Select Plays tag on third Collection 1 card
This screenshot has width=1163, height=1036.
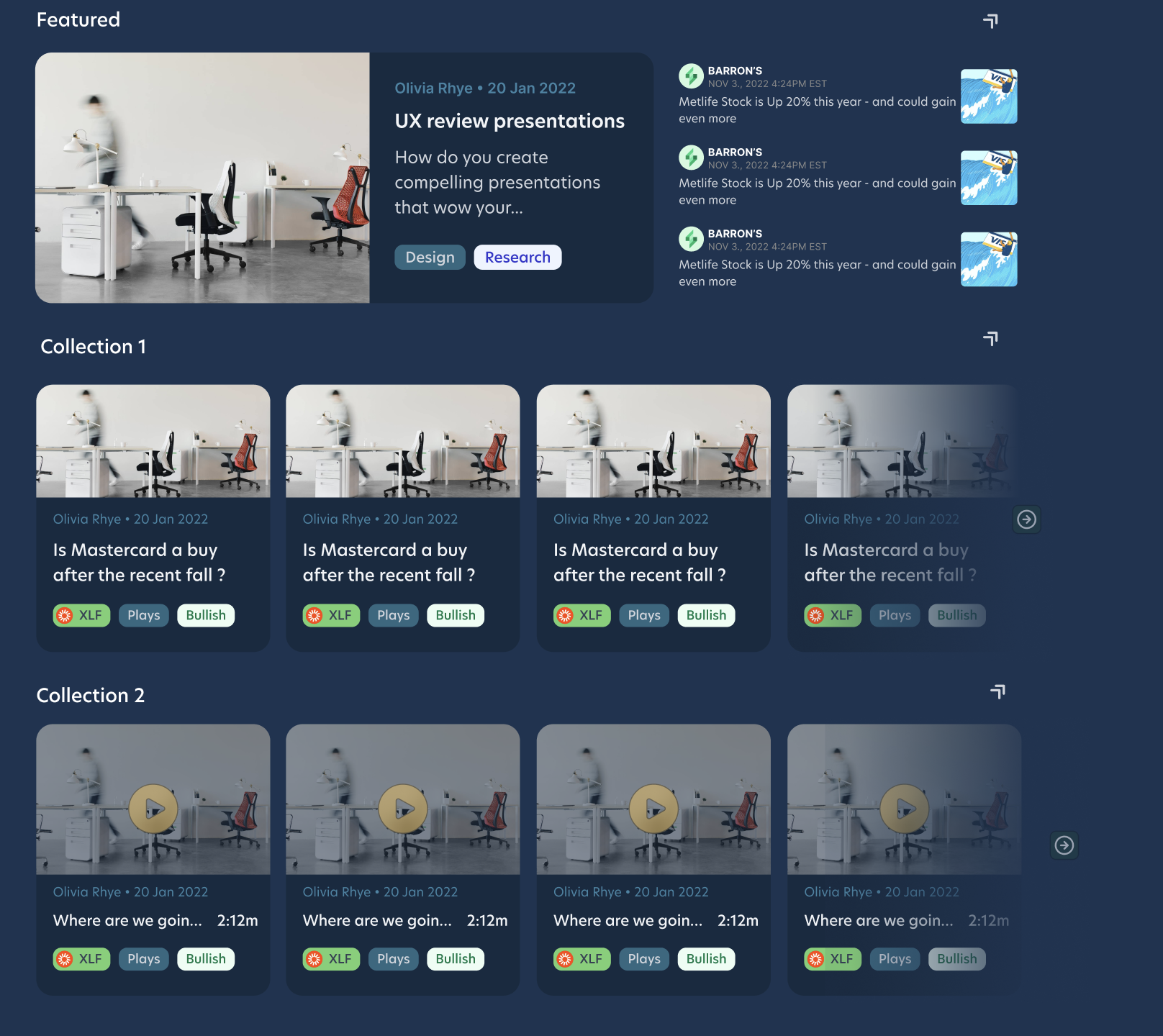tap(644, 615)
